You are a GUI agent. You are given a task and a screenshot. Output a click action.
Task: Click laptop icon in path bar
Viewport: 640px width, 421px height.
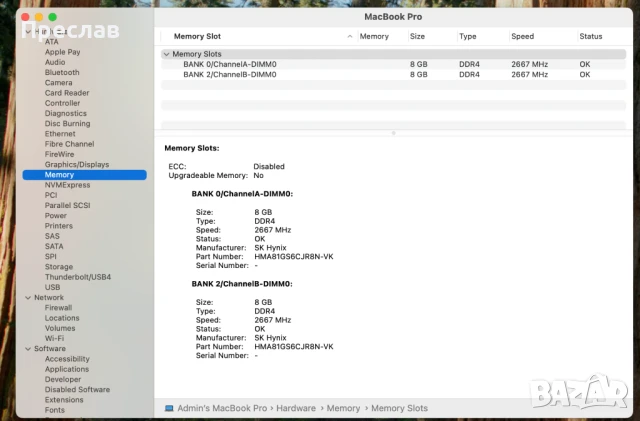(x=169, y=408)
